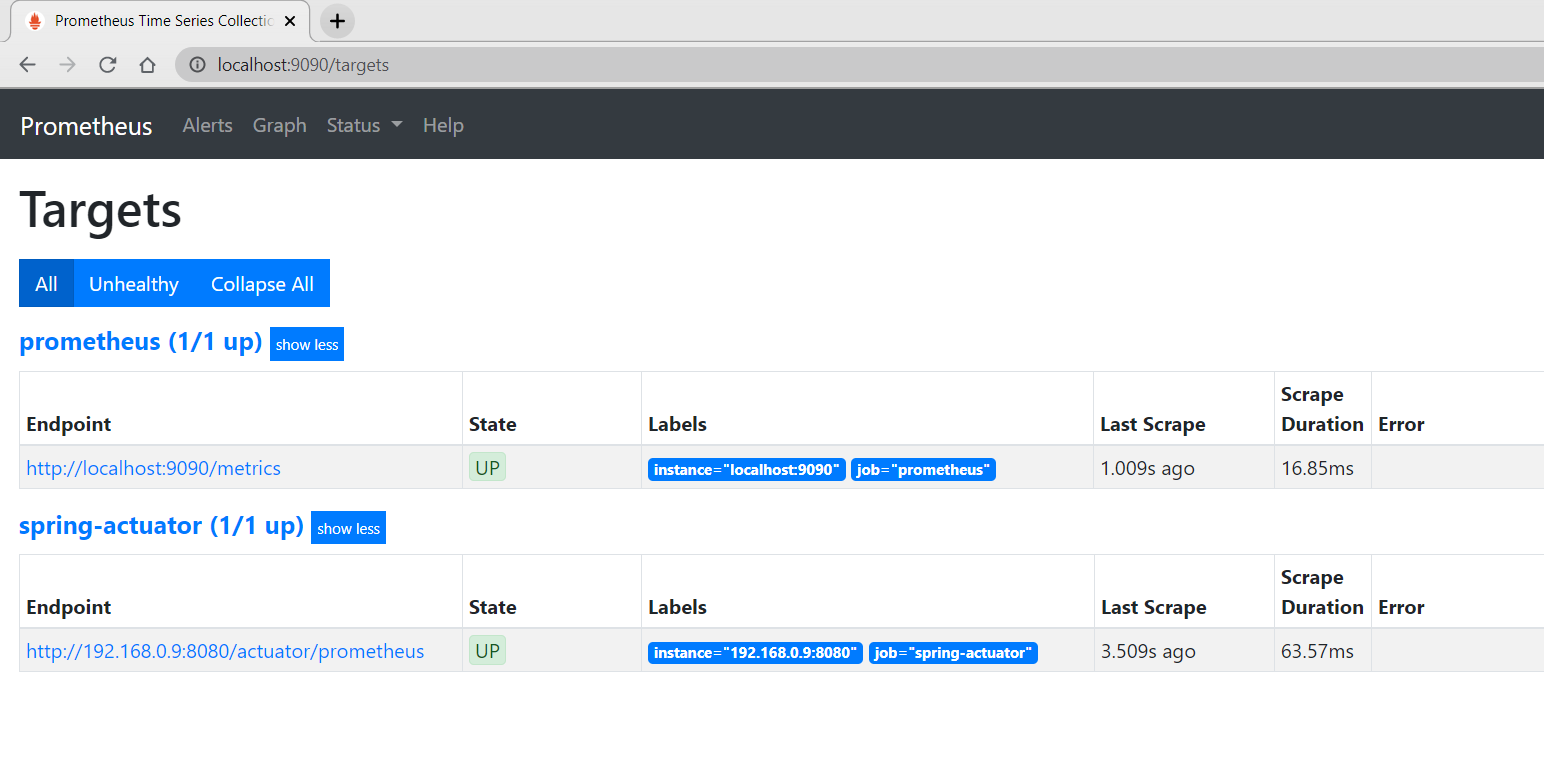Go to the browser home page icon
The height and width of the screenshot is (776, 1544).
pyautogui.click(x=147, y=65)
